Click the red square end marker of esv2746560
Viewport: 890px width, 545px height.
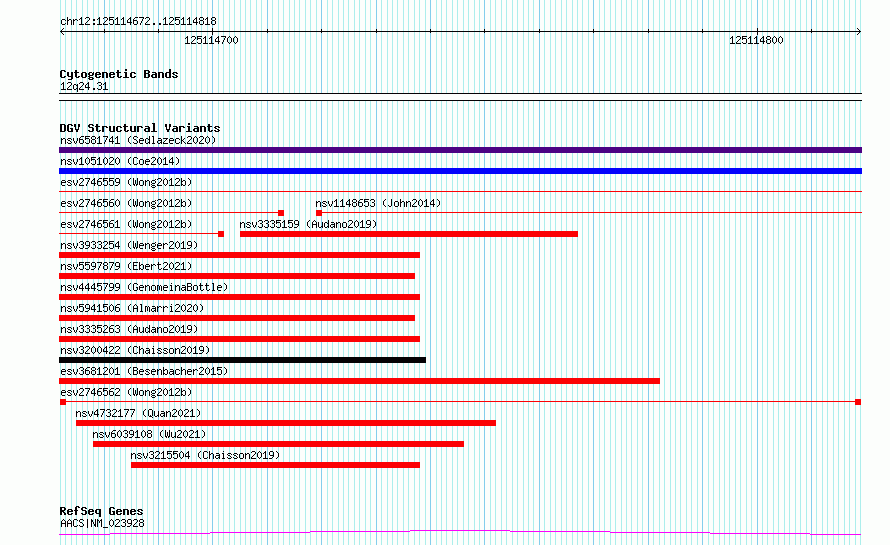click(281, 213)
